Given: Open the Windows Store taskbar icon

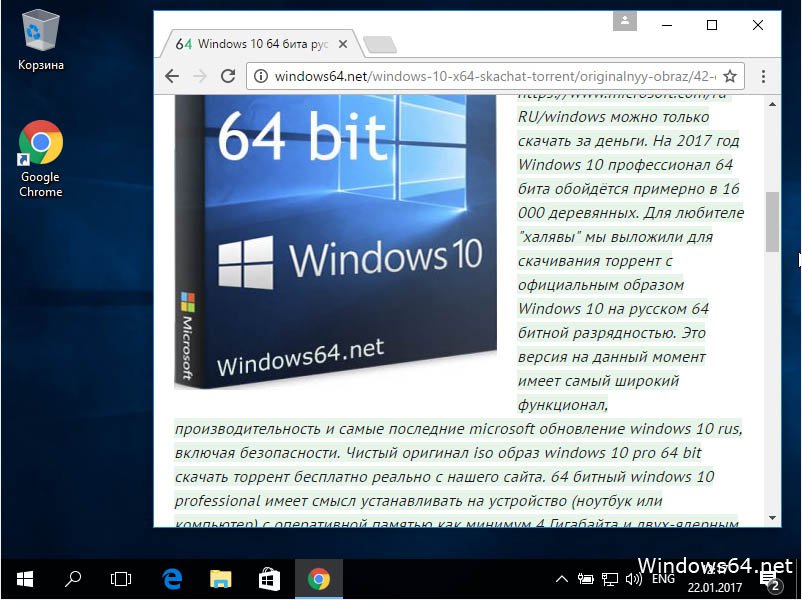Looking at the screenshot, I should [269, 579].
